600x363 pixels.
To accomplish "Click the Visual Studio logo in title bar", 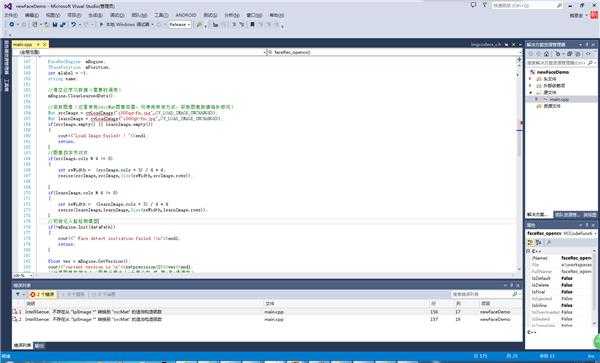I will point(8,6).
